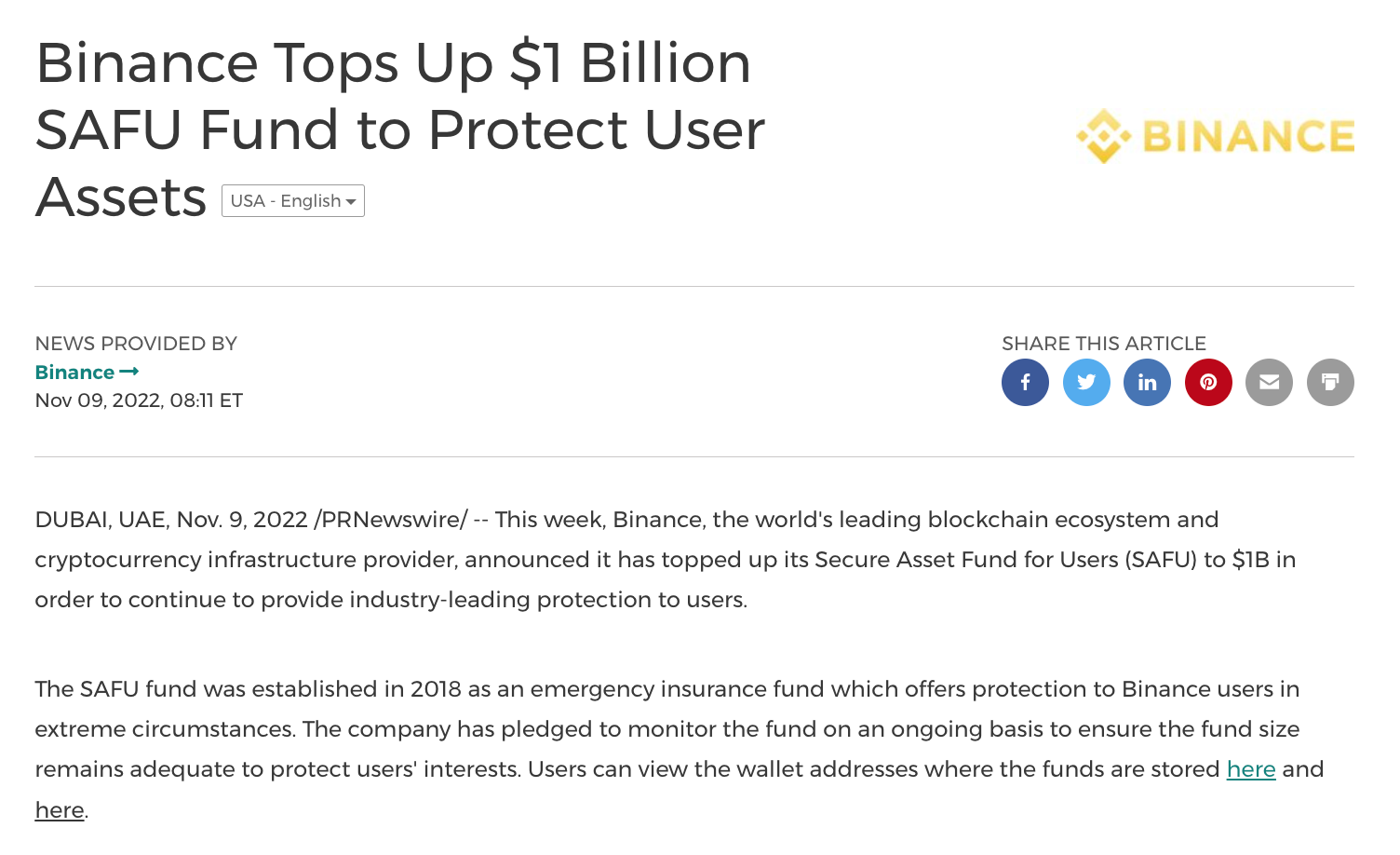Email the article using envelope icon
This screenshot has width=1400, height=855.
pos(1269,382)
